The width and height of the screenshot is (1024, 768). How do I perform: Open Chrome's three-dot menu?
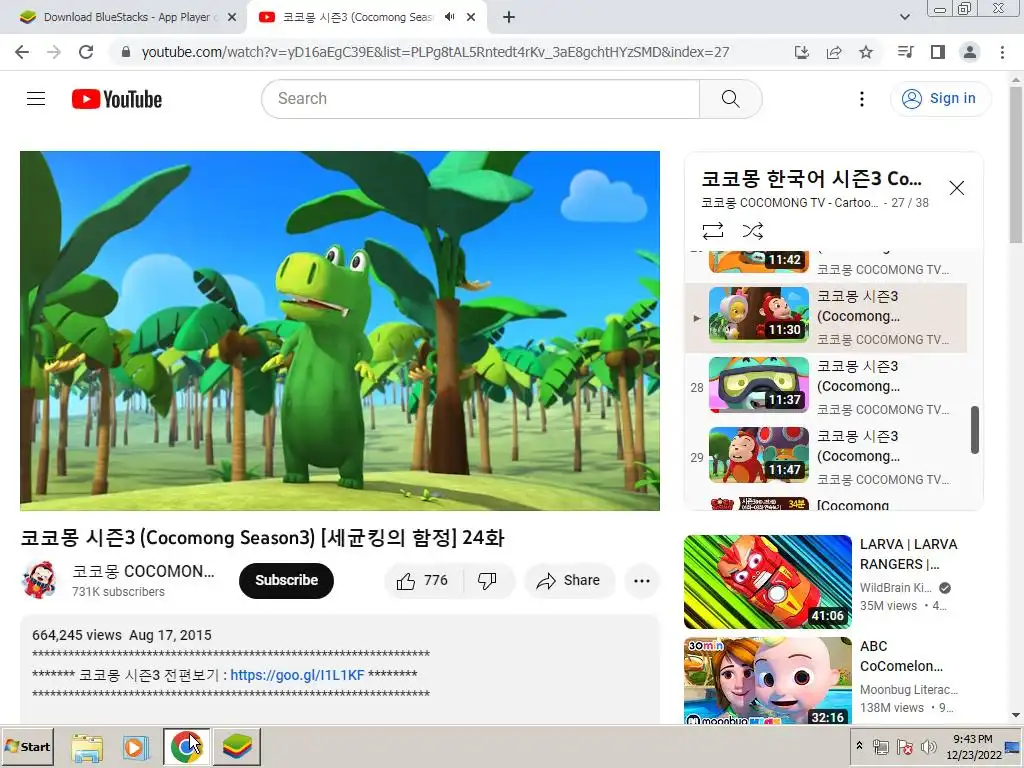point(1002,52)
